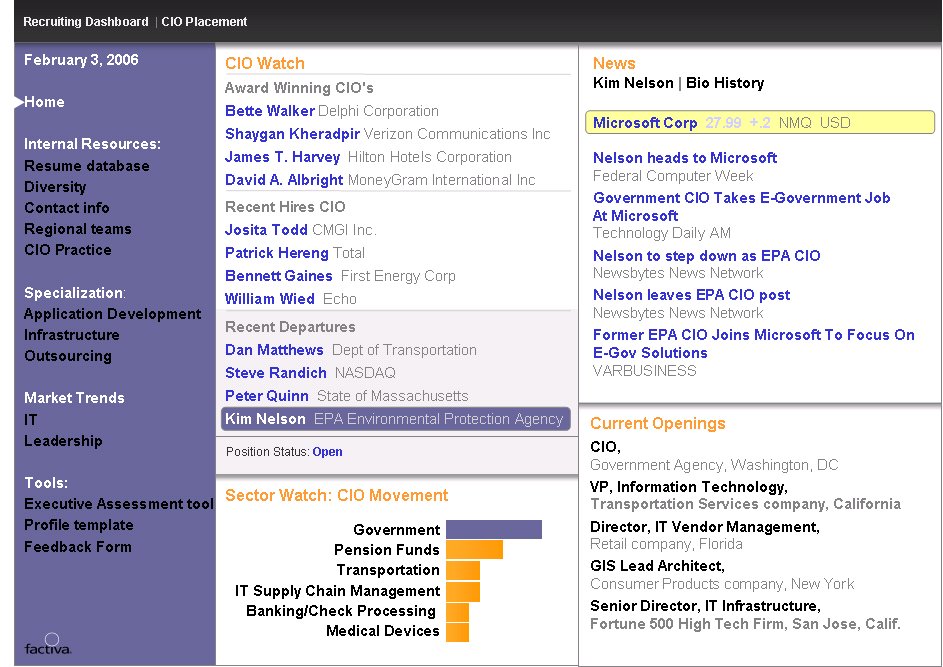Launch Executive Assessment tool

point(118,504)
